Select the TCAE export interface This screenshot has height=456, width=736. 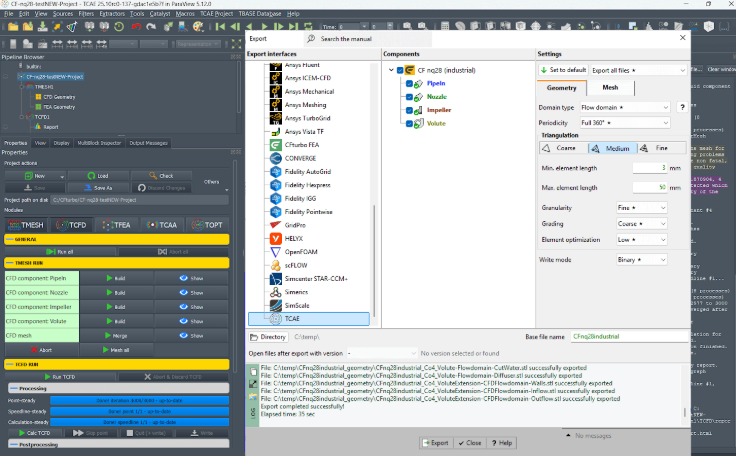click(x=309, y=319)
